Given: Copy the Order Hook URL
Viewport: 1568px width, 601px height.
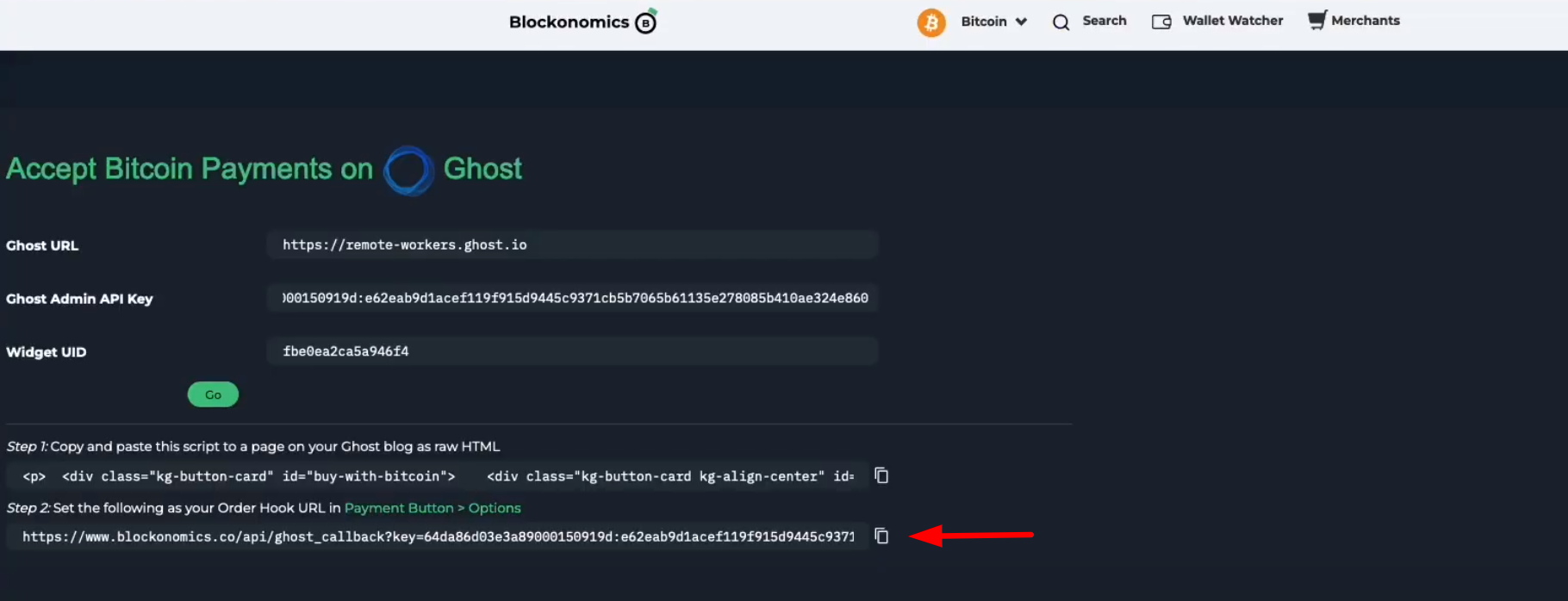Looking at the screenshot, I should pos(881,536).
